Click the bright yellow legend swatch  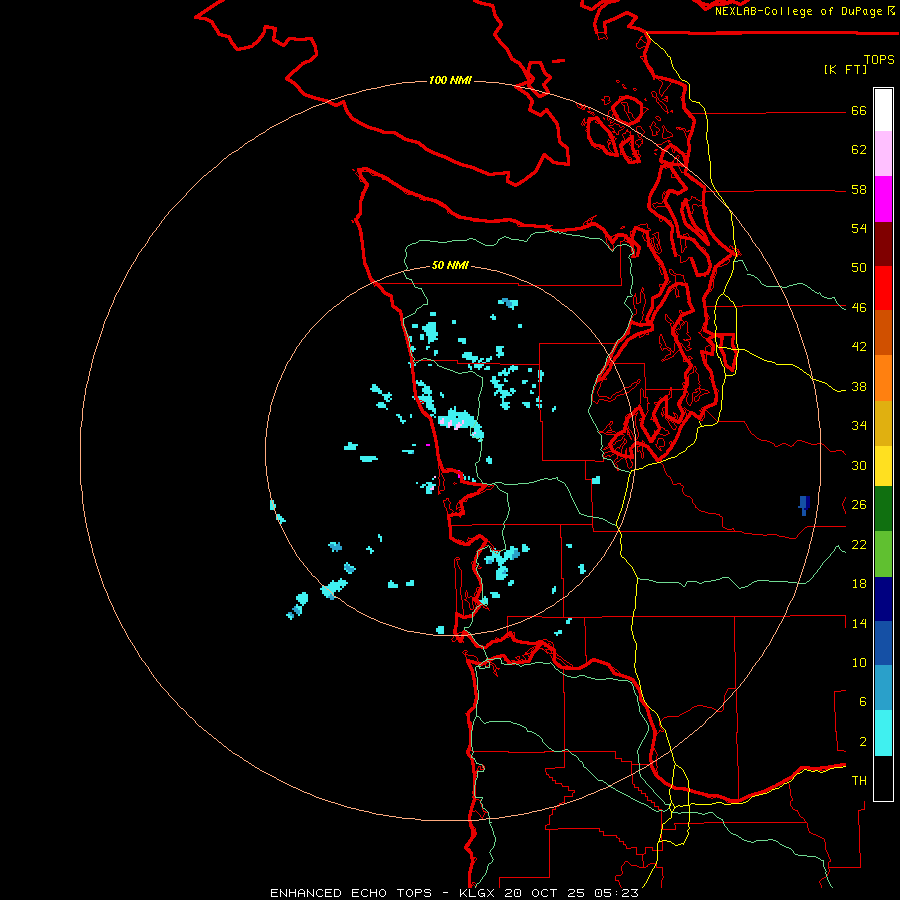point(883,466)
